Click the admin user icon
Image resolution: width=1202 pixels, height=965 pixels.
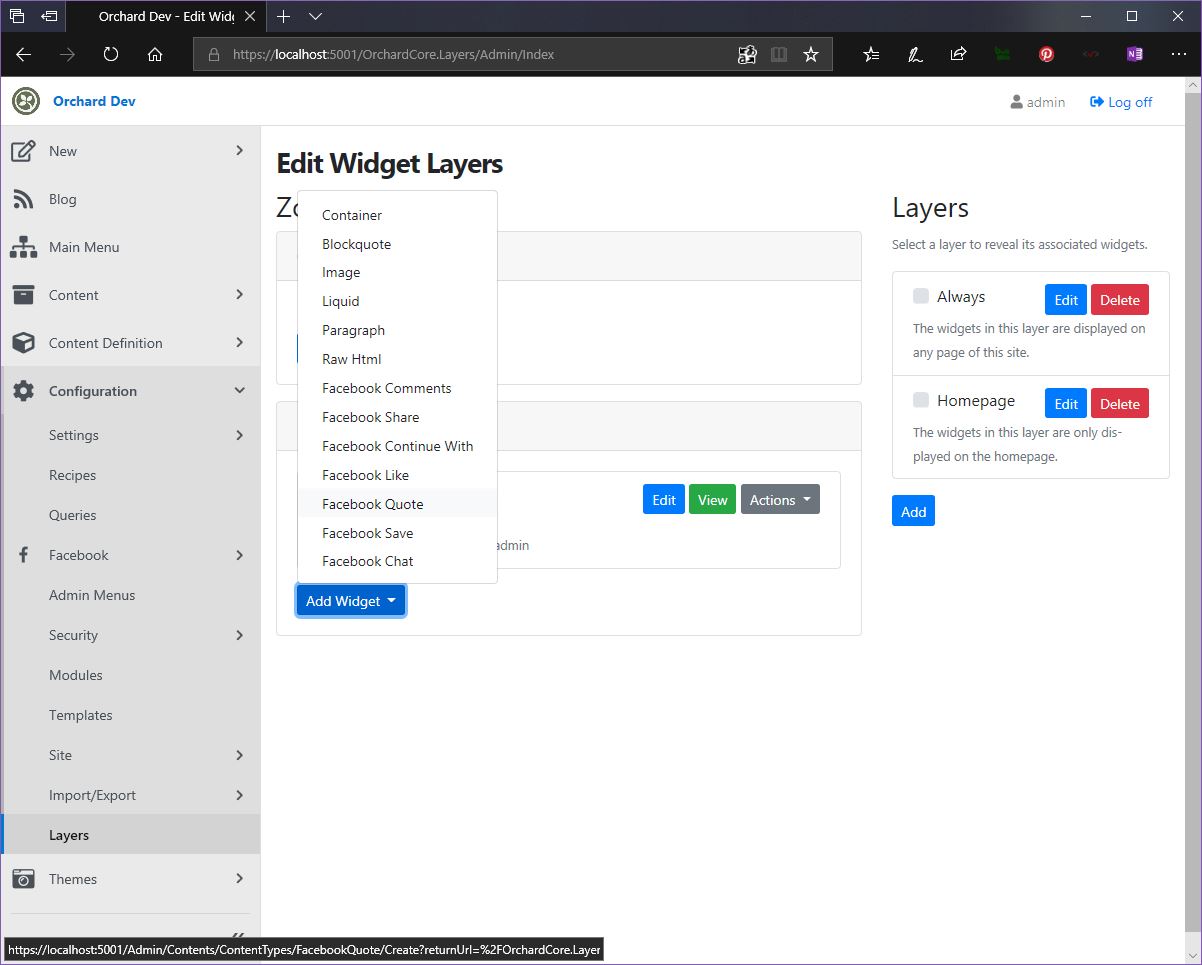click(x=1017, y=102)
